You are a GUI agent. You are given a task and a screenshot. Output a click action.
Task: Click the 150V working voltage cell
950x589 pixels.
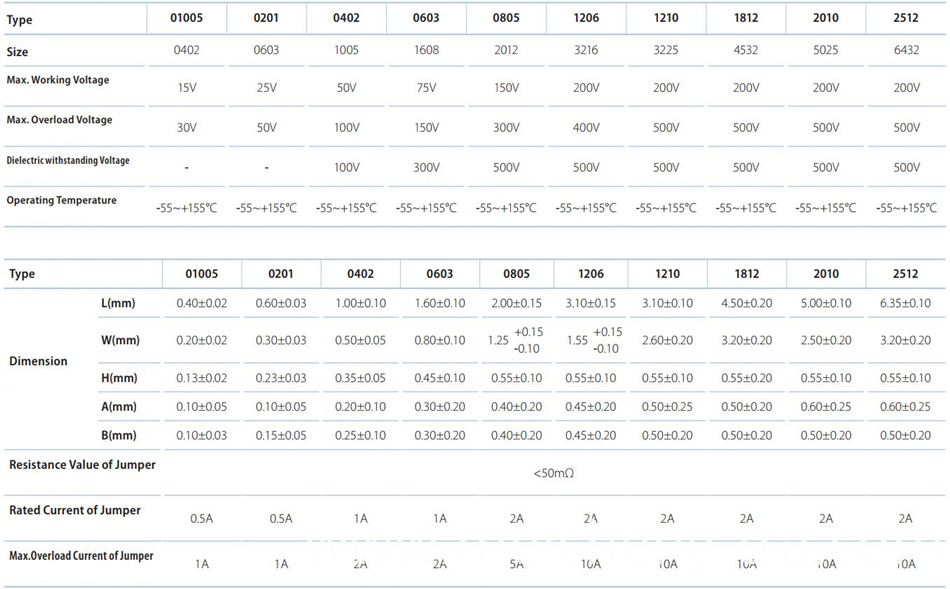point(507,88)
